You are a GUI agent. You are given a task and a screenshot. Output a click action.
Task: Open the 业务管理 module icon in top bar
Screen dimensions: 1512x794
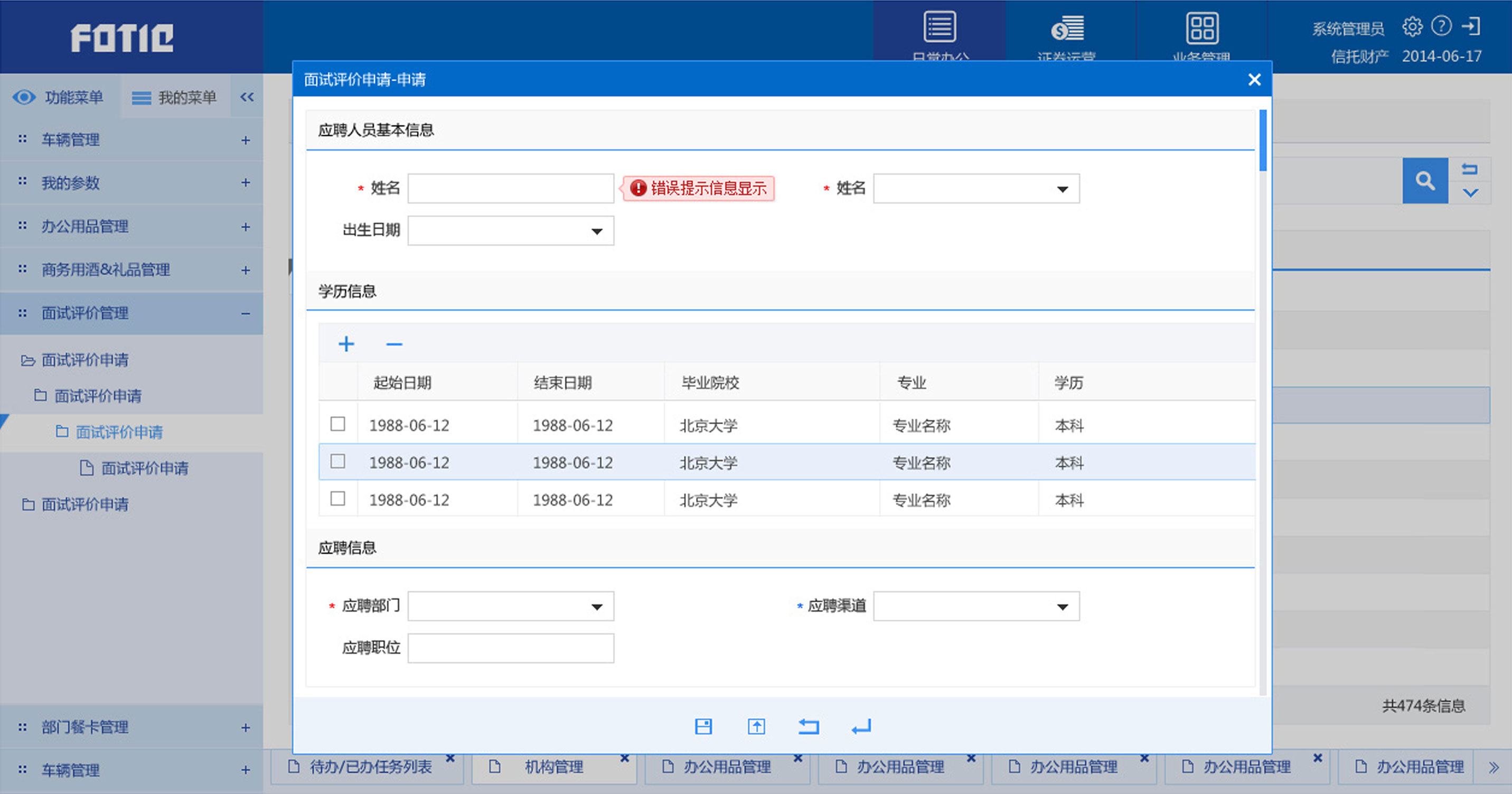click(1202, 26)
